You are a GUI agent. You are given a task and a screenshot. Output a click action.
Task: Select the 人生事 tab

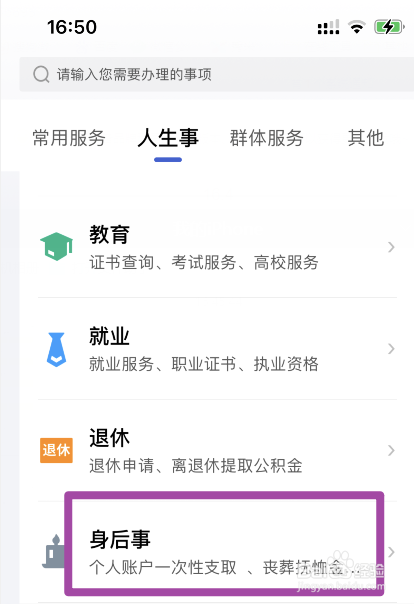point(168,138)
